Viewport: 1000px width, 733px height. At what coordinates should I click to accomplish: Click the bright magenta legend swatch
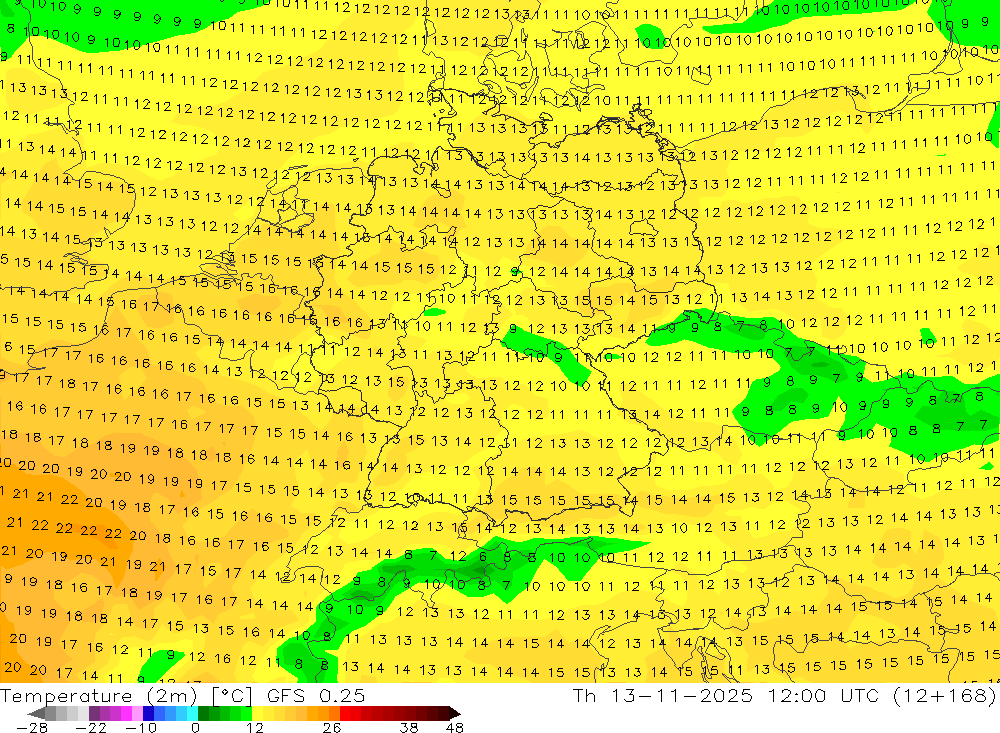tap(126, 713)
